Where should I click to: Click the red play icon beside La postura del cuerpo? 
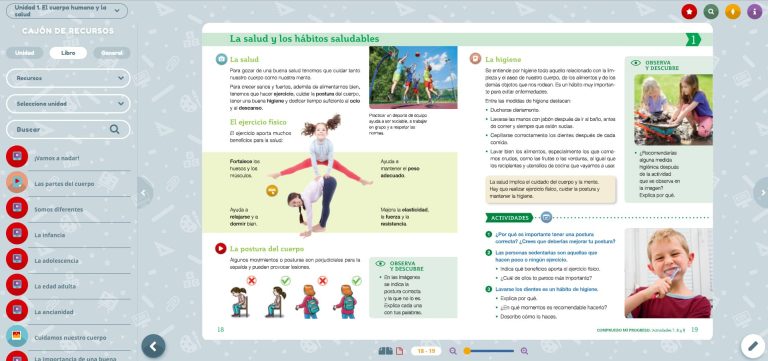click(x=221, y=248)
